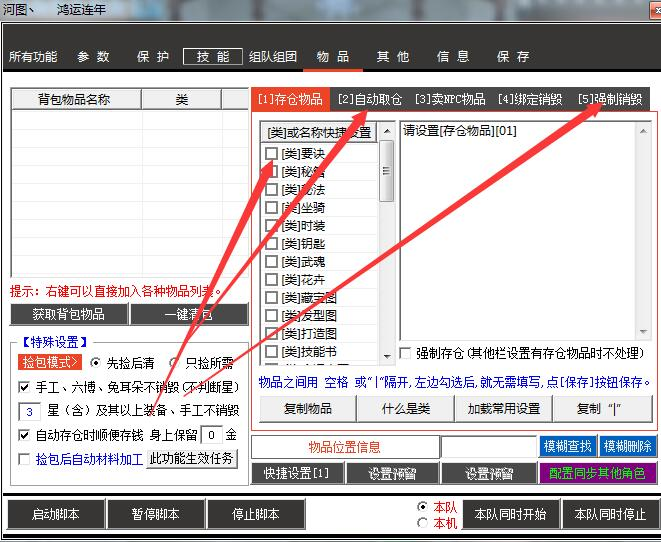The image size is (661, 542).
Task: Choose the 本机 radio button
Action: (x=423, y=523)
